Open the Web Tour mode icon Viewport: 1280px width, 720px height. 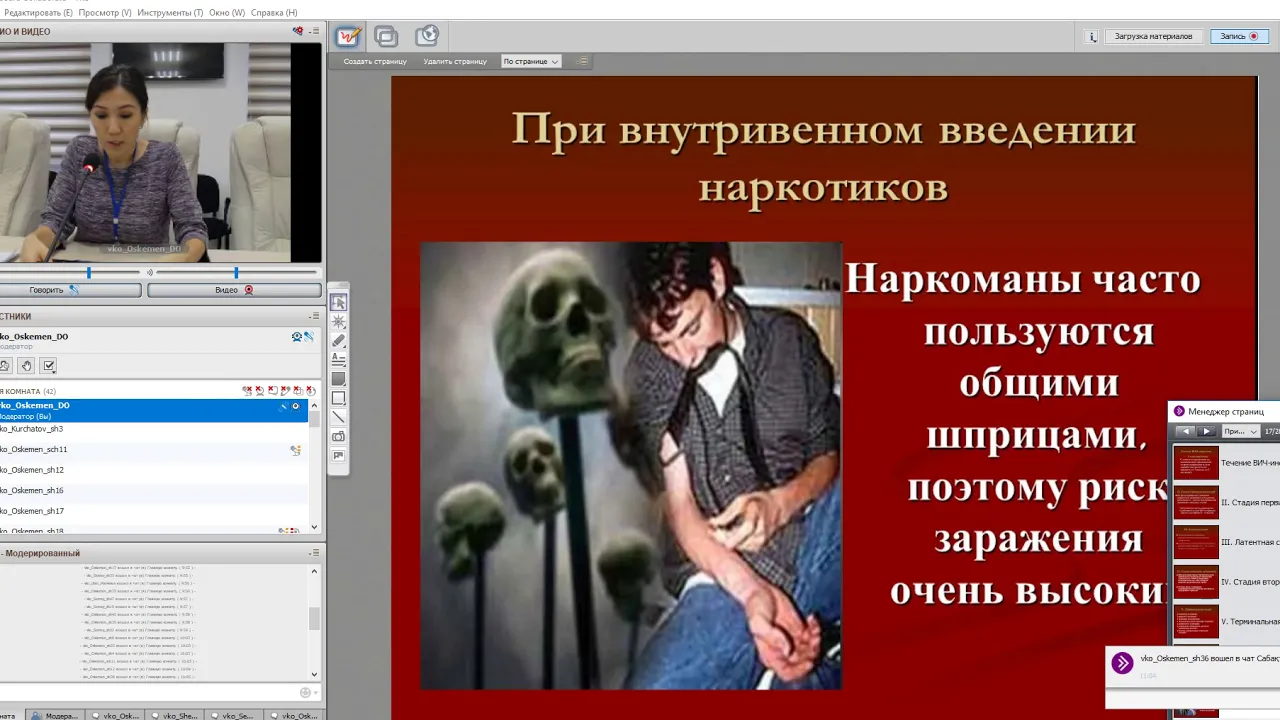(x=427, y=36)
